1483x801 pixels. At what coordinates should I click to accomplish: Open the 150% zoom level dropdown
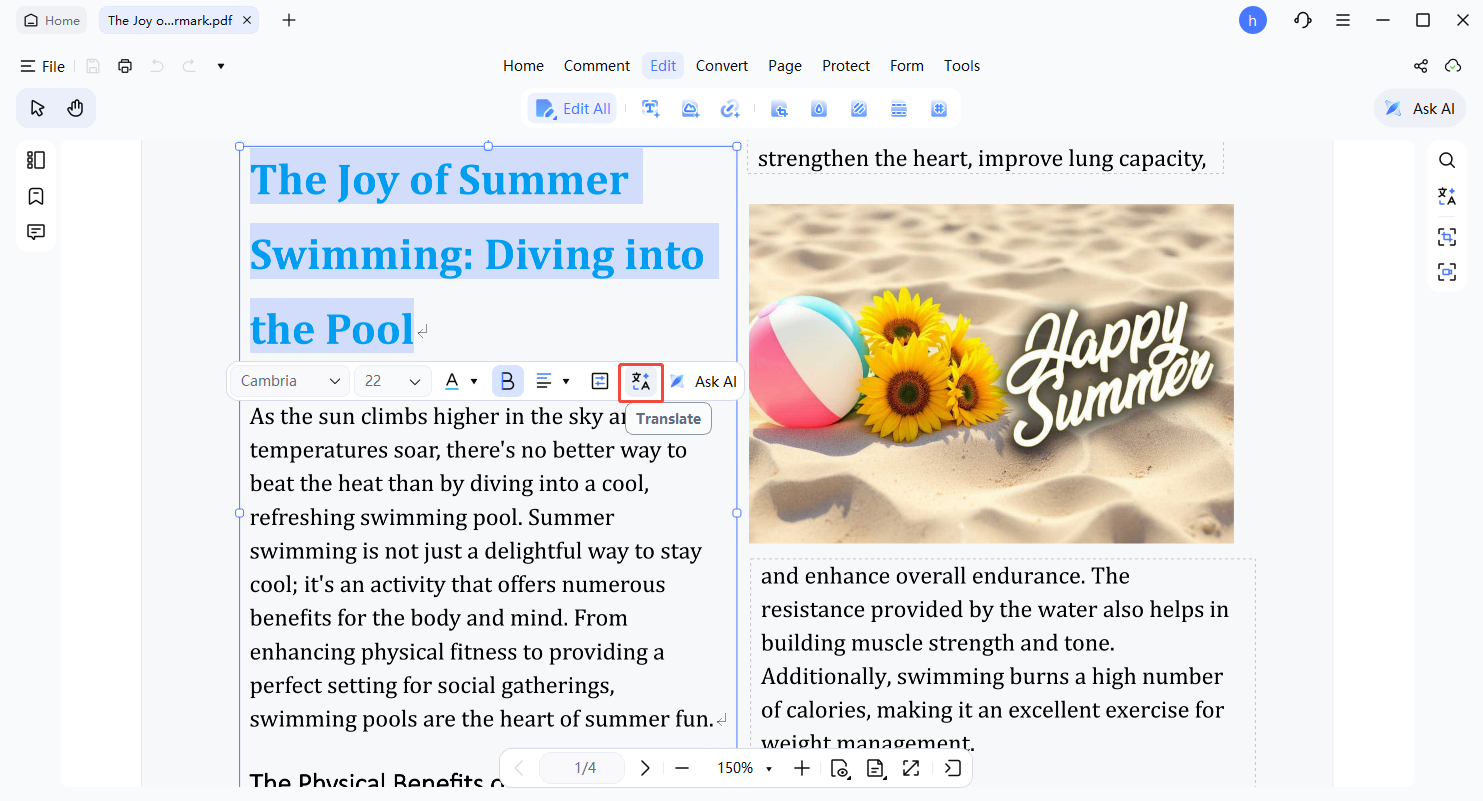coord(745,768)
